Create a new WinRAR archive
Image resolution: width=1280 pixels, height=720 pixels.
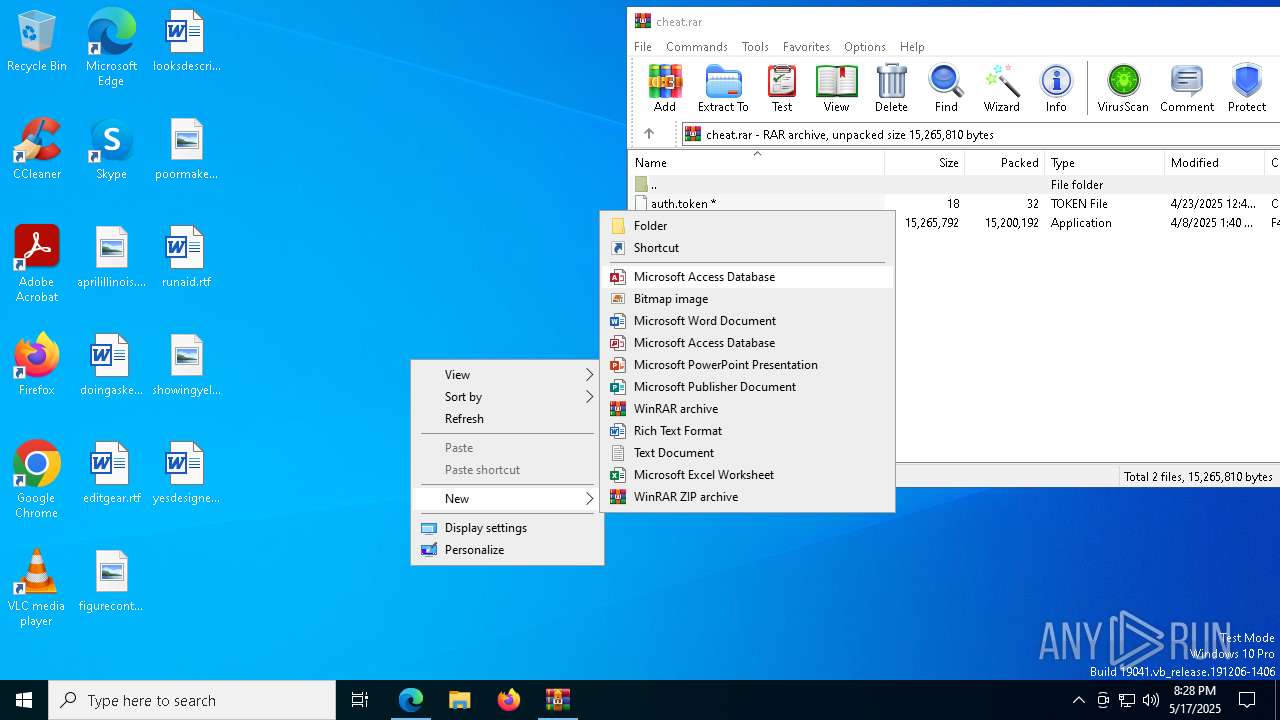pos(747,409)
